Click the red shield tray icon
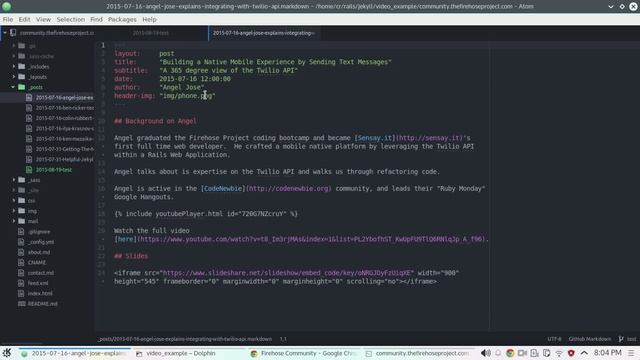640x360 pixels. (571, 353)
